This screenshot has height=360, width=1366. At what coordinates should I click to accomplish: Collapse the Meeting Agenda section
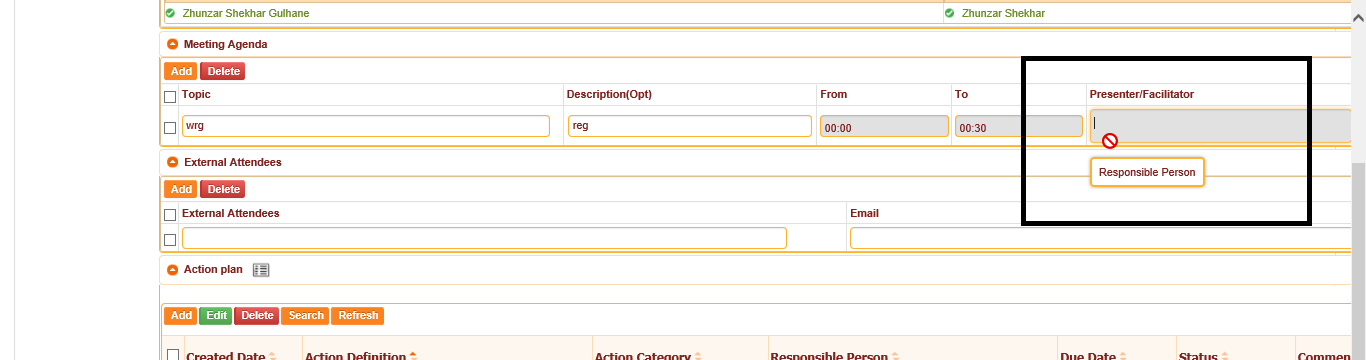(x=172, y=45)
